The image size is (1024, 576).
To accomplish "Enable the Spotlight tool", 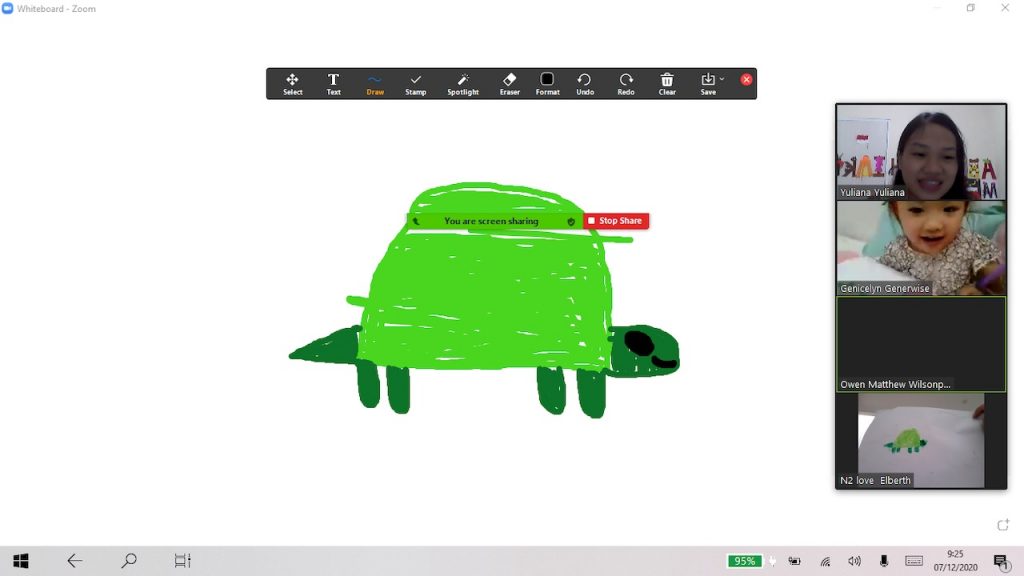I will pyautogui.click(x=463, y=83).
